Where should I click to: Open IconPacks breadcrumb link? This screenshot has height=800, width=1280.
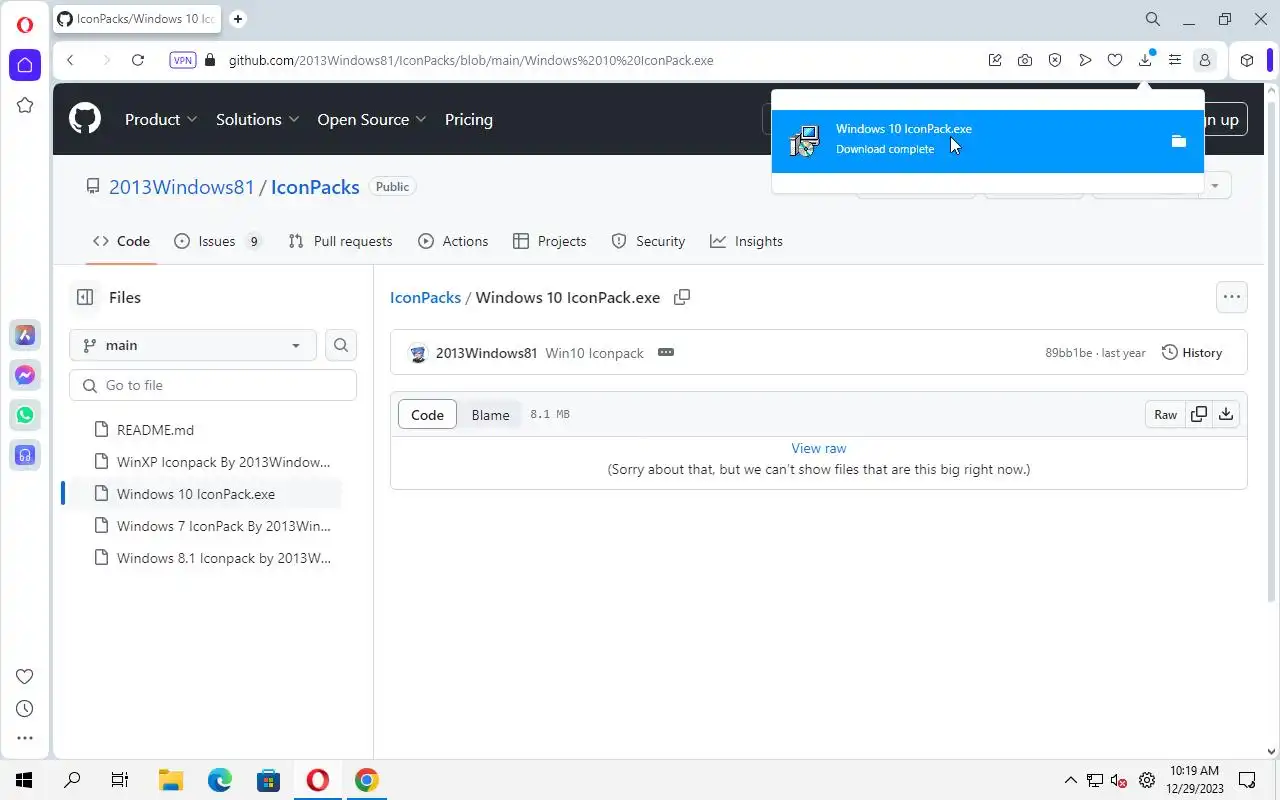(x=425, y=297)
